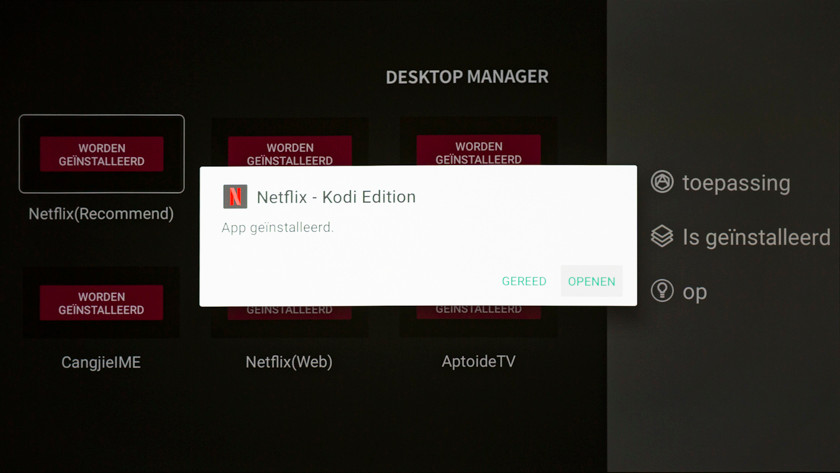The height and width of the screenshot is (473, 840).
Task: Open the 'Is geïnstalleerd' menu item
Action: 740,237
